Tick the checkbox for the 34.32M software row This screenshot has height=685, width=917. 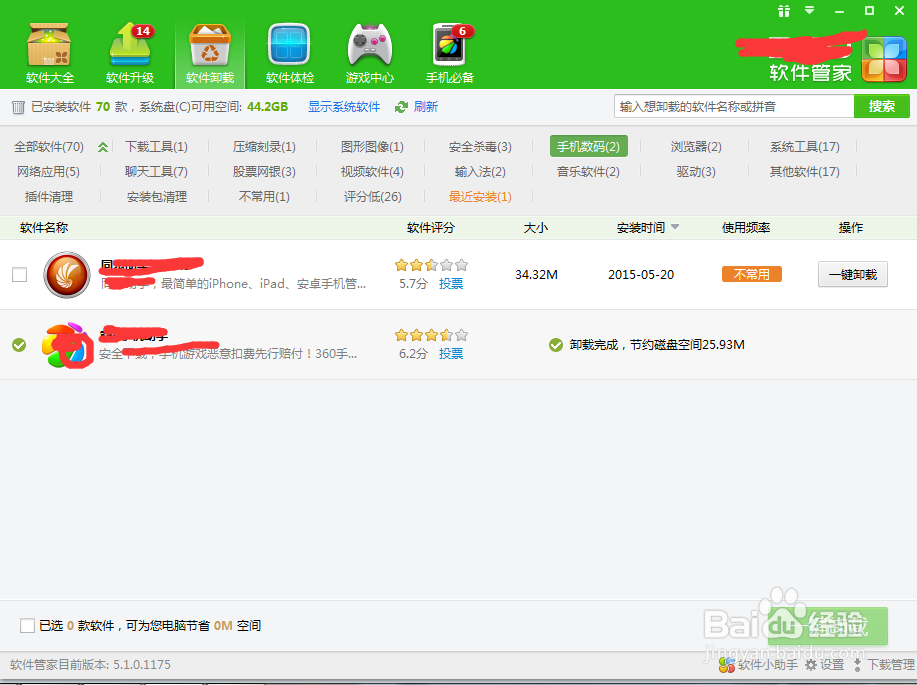(19, 274)
